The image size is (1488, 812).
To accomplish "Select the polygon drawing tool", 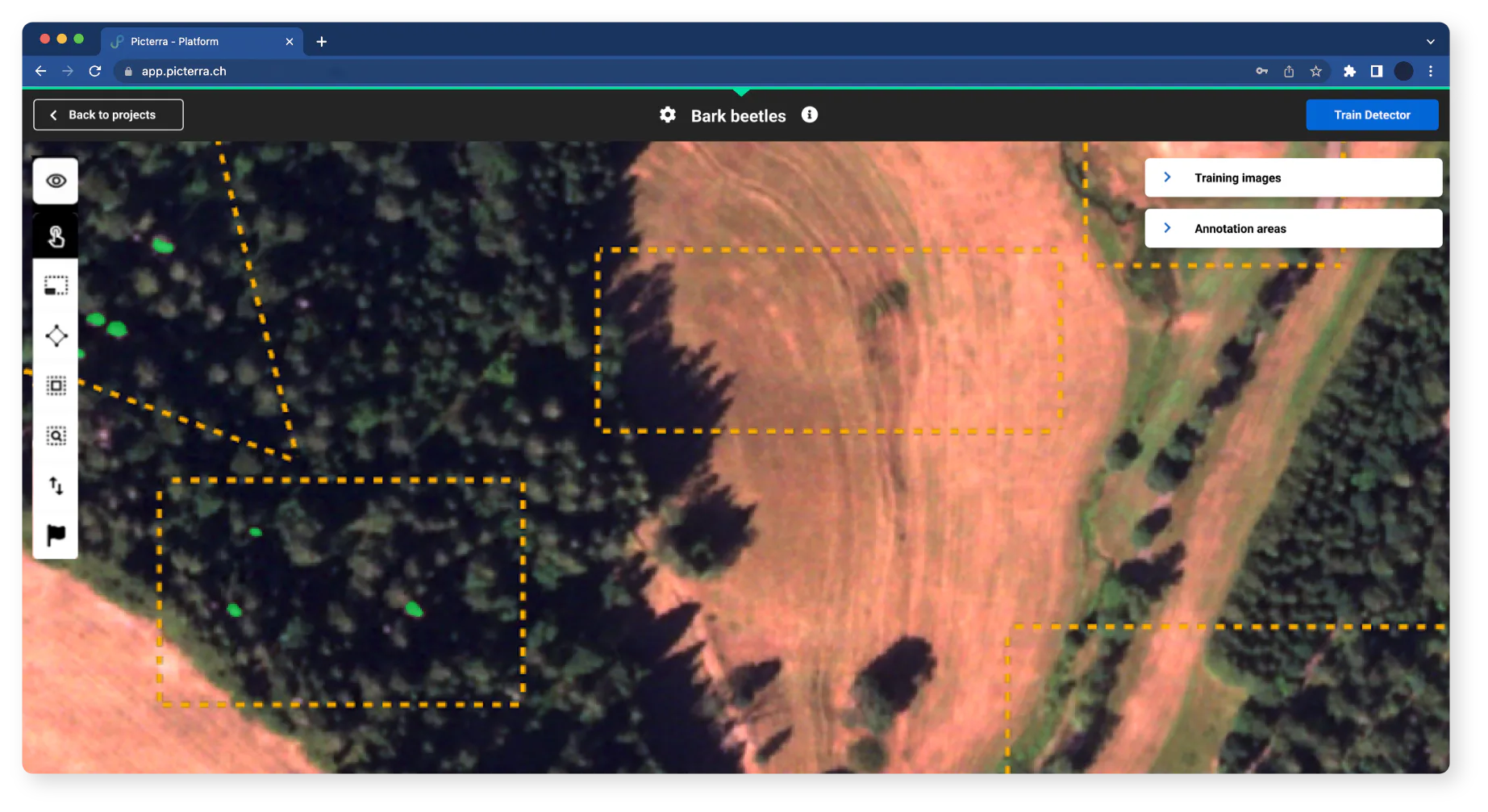I will 56,335.
